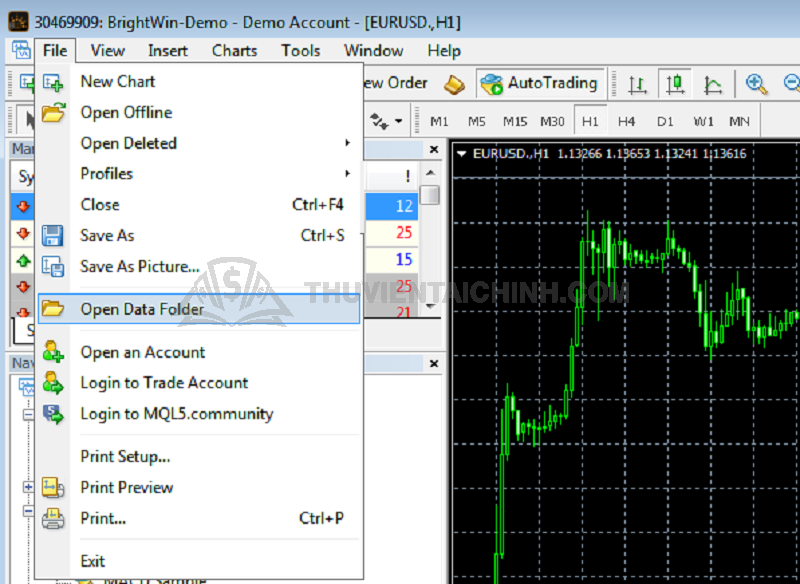Click the zoom in magnifier icon

click(x=757, y=84)
